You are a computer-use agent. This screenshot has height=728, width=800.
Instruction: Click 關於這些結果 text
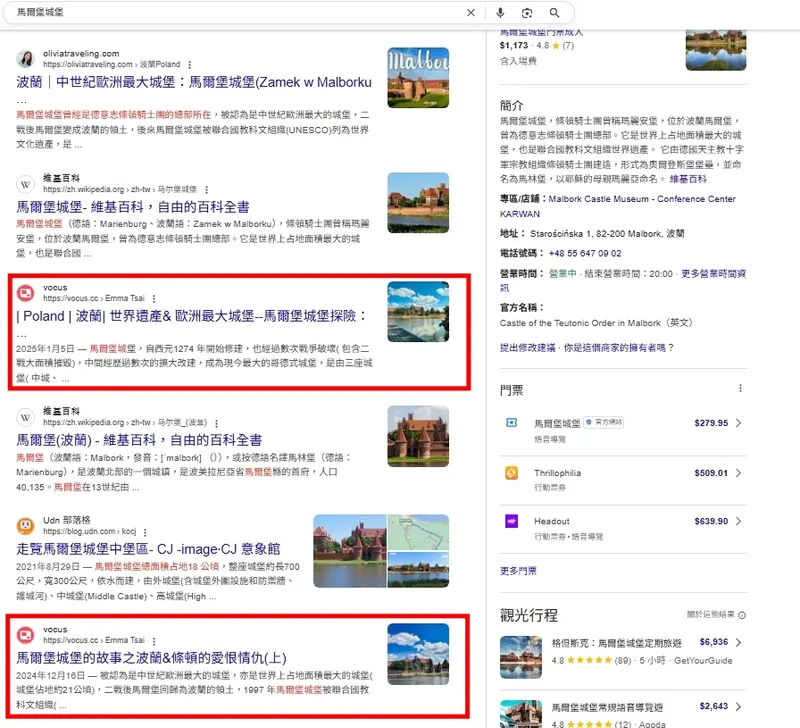(x=710, y=615)
